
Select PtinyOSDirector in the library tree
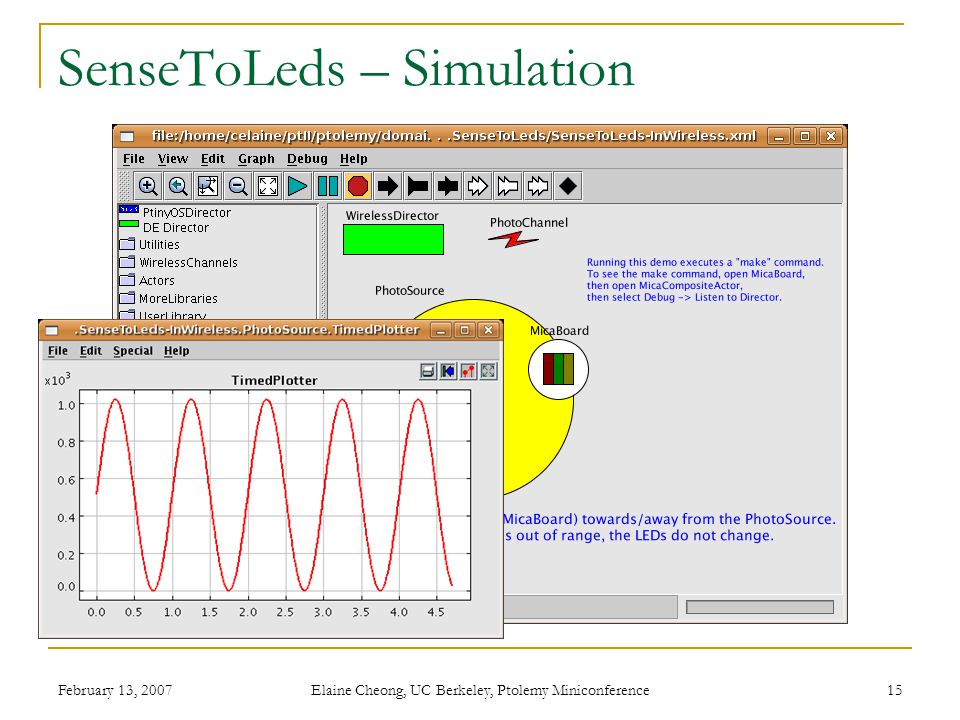pyautogui.click(x=175, y=212)
